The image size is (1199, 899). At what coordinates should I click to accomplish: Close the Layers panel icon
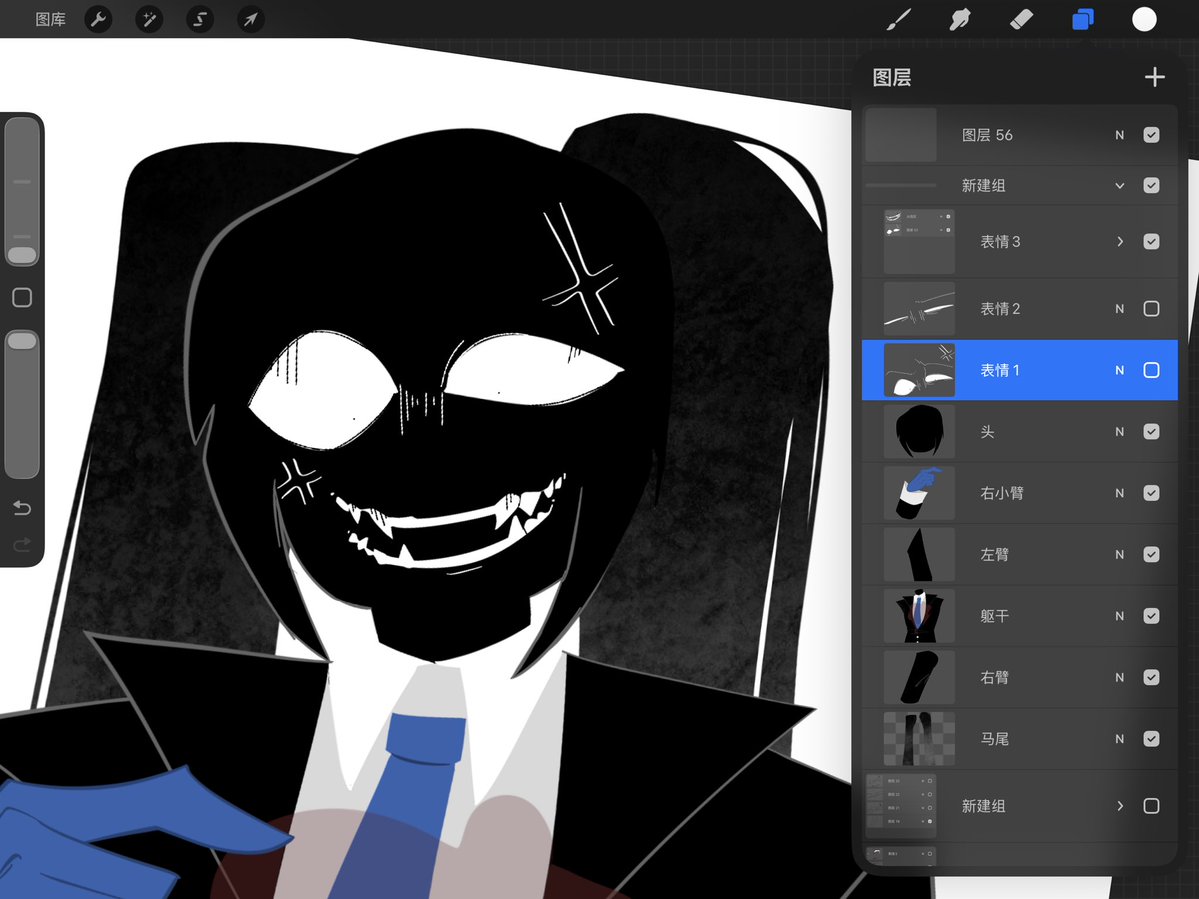click(1083, 19)
